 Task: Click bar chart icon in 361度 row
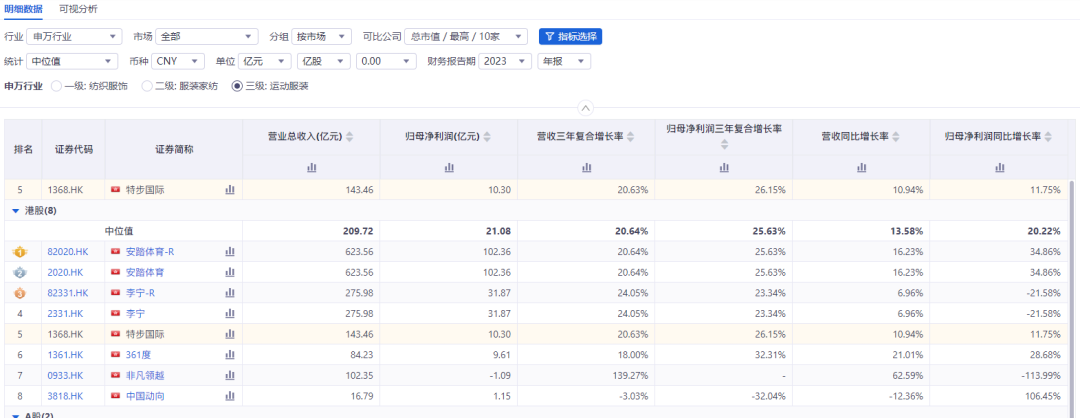tap(230, 355)
